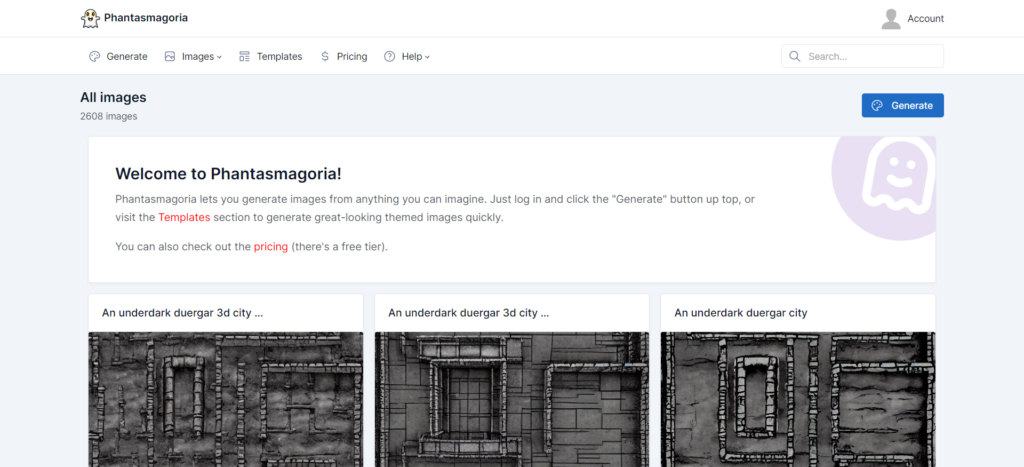The image size is (1024, 467).
Task: Follow the red pricing link in welcome text
Action: coord(270,246)
